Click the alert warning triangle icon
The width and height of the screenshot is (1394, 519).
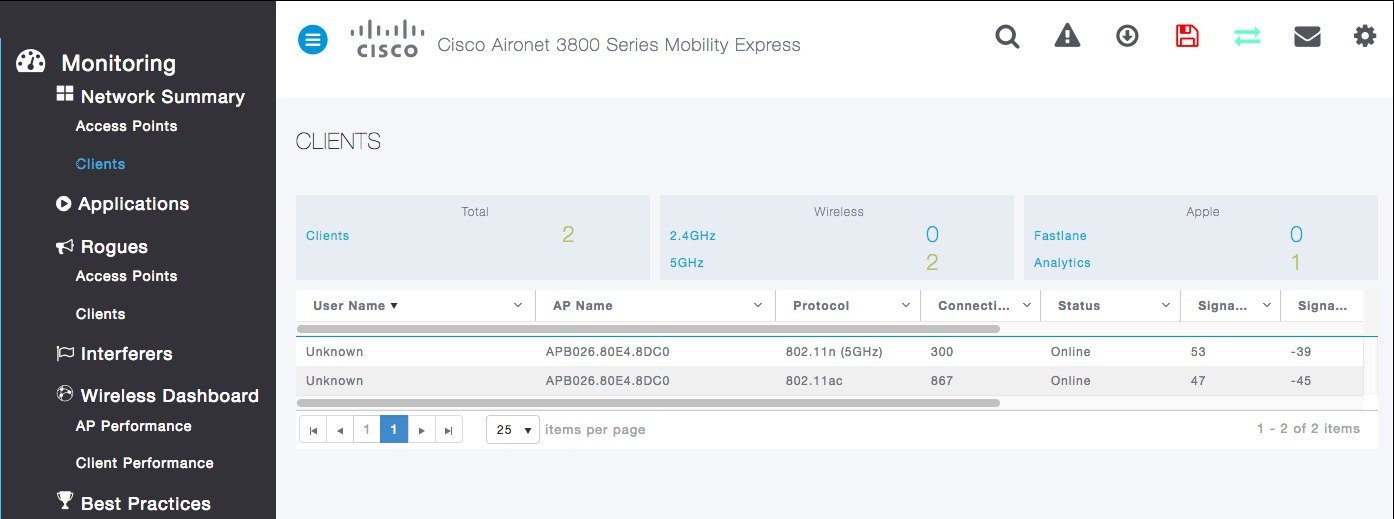coord(1067,37)
